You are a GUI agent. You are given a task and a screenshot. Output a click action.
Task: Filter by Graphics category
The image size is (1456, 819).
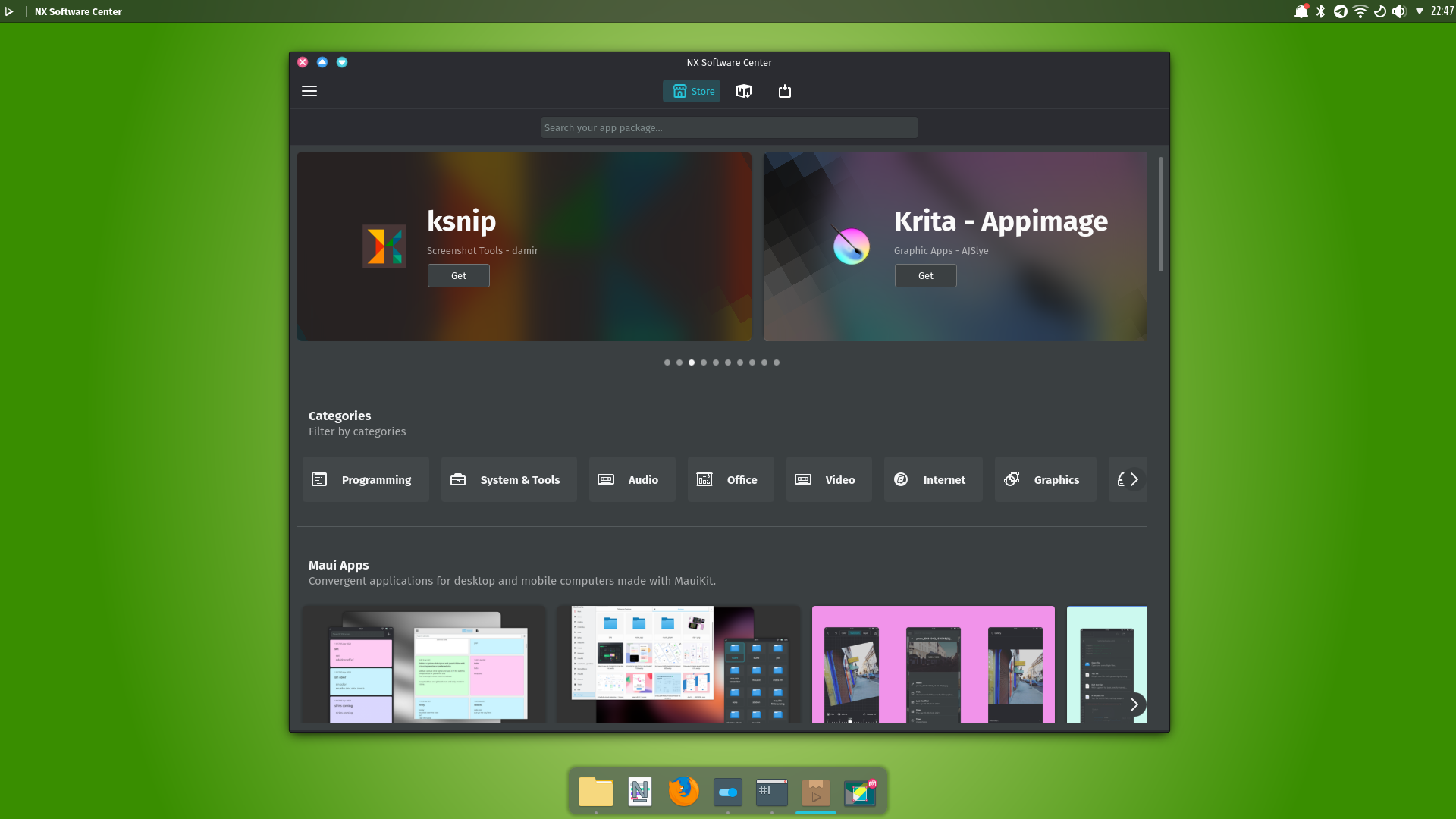pyautogui.click(x=1045, y=479)
